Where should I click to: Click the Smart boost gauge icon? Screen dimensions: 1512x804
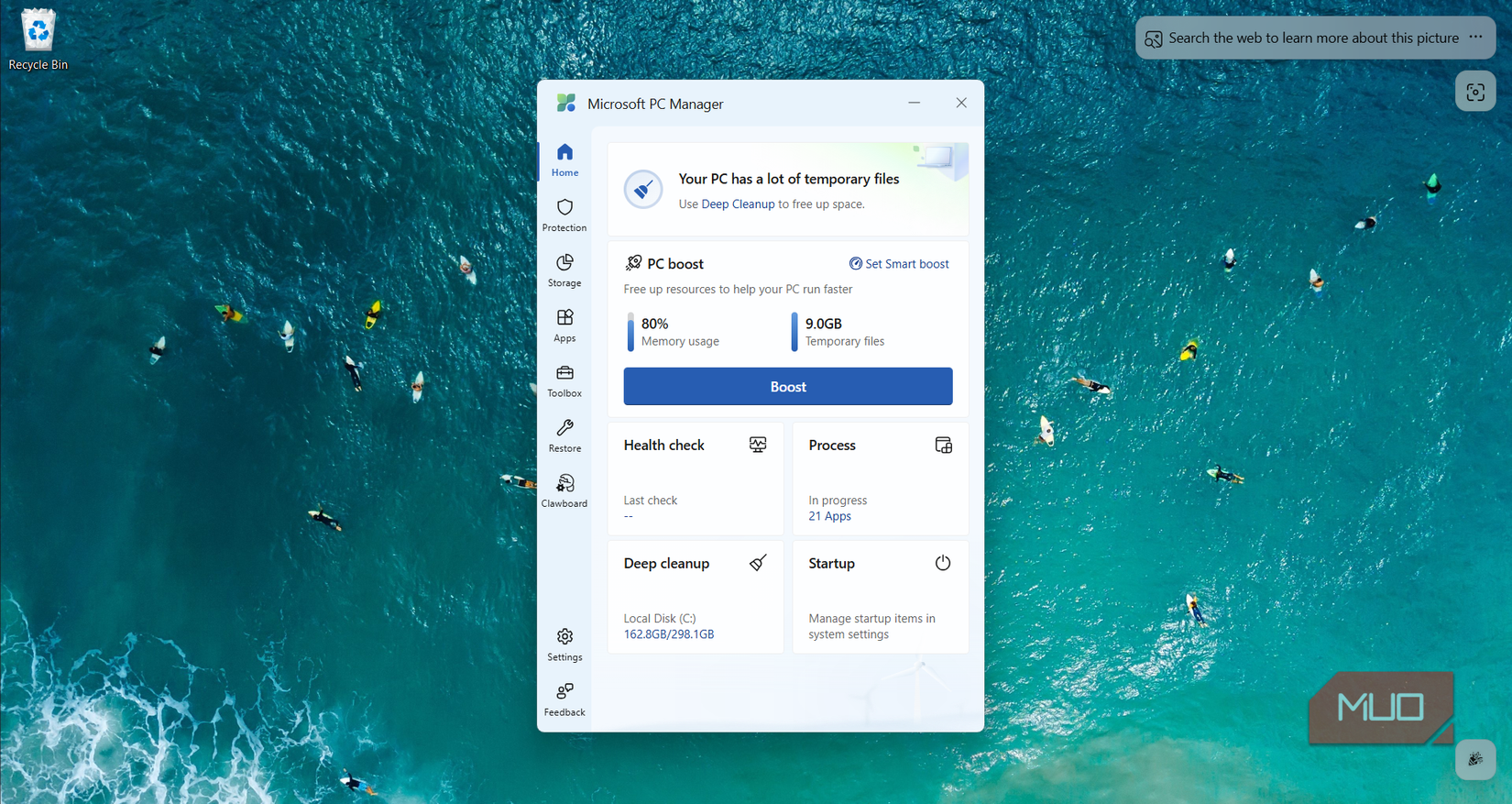[x=855, y=264]
